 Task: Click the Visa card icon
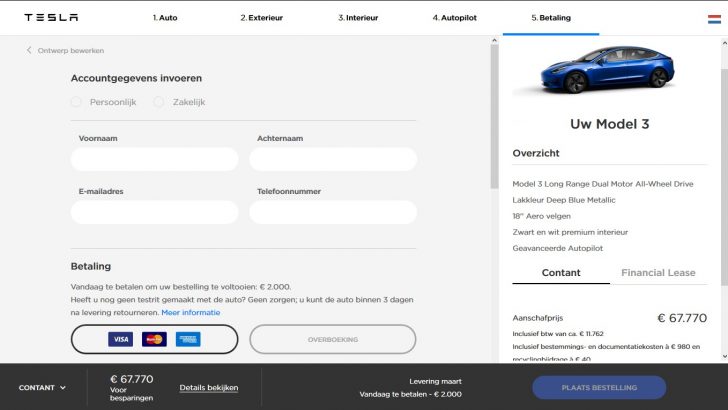[121, 339]
